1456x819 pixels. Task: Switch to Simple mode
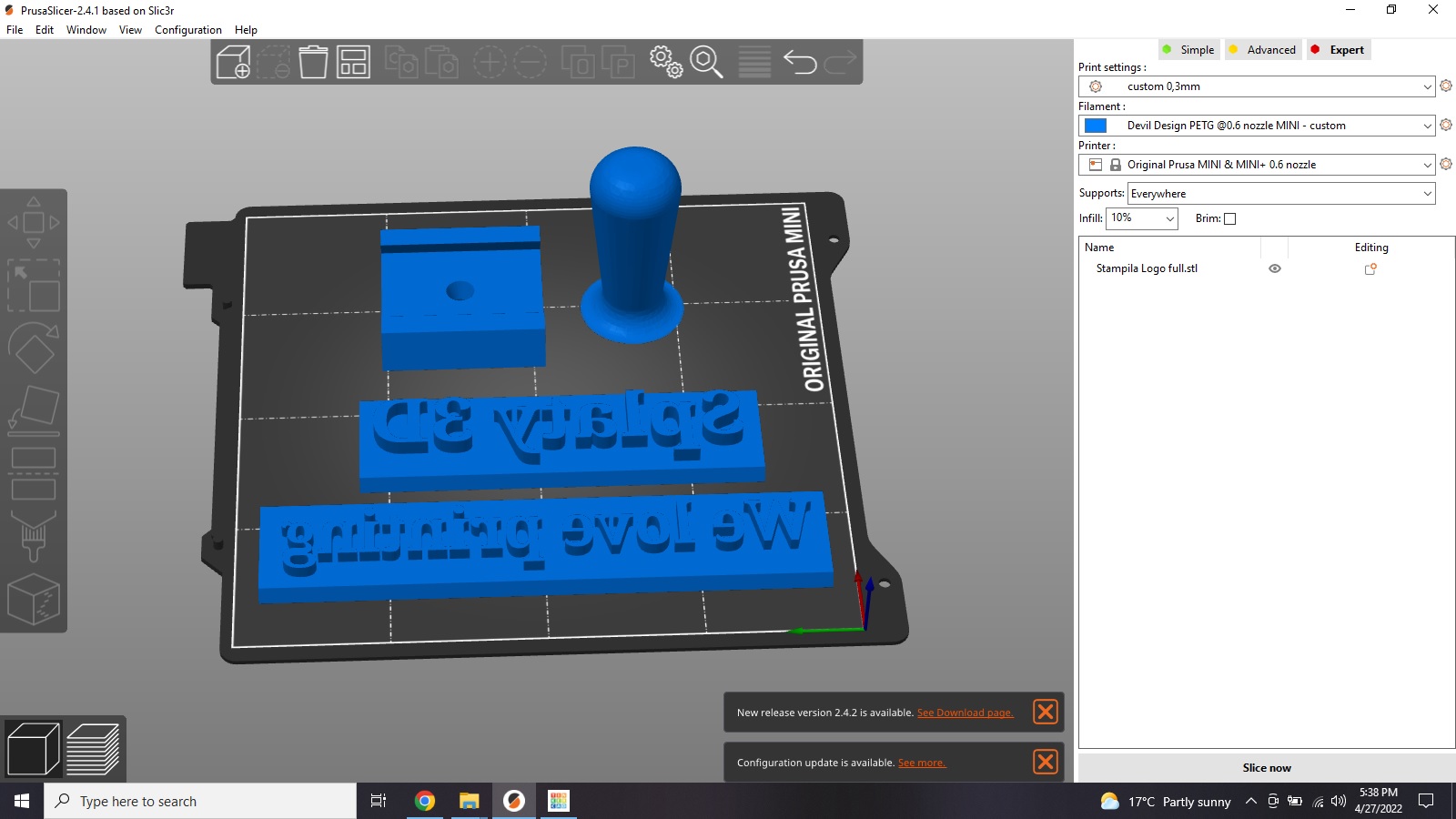coord(1188,50)
